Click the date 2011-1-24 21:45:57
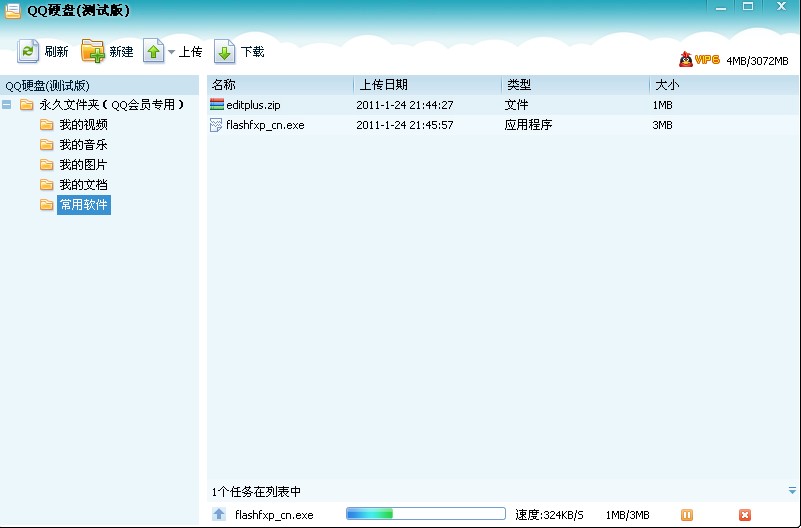The image size is (801, 528). [x=405, y=125]
